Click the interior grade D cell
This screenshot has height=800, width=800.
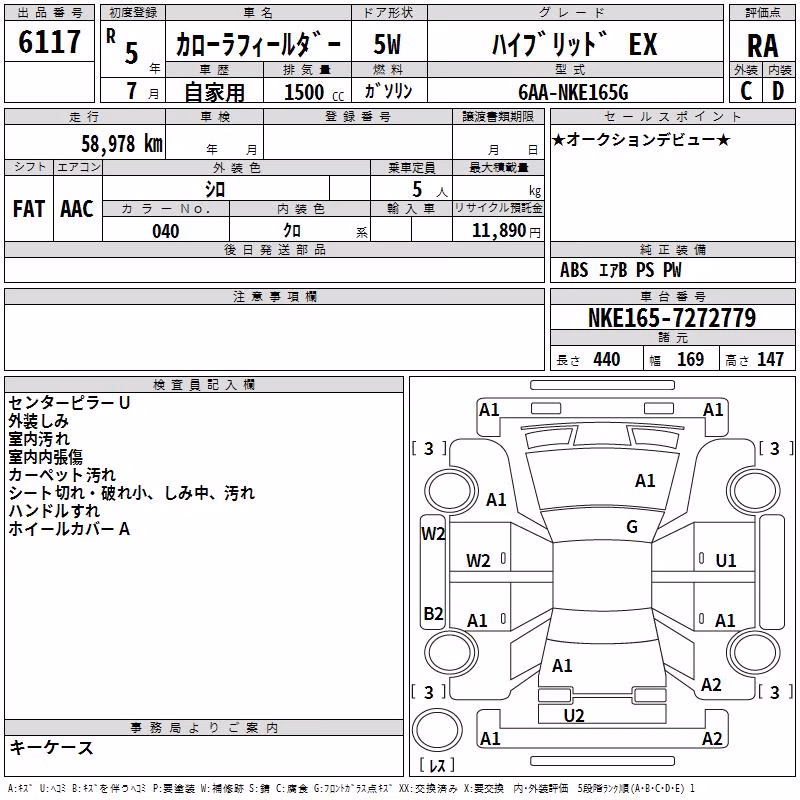pyautogui.click(x=779, y=91)
